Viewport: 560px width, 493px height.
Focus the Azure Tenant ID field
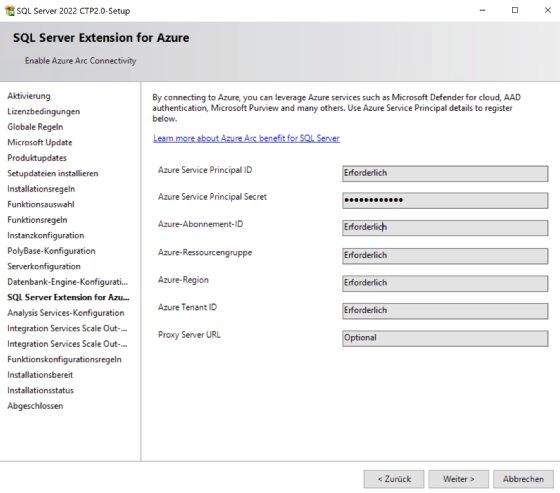(445, 311)
